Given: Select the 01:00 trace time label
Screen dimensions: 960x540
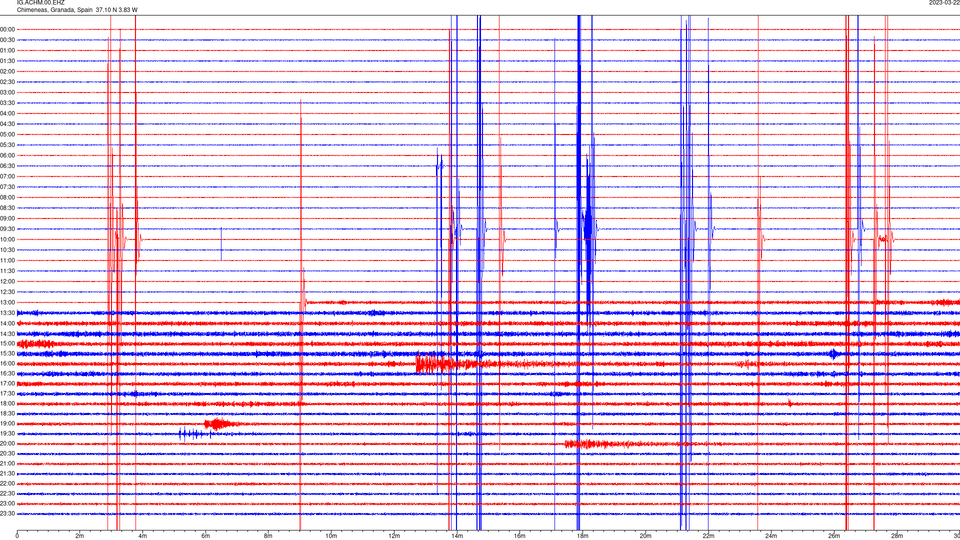Looking at the screenshot, I should 7,50.
